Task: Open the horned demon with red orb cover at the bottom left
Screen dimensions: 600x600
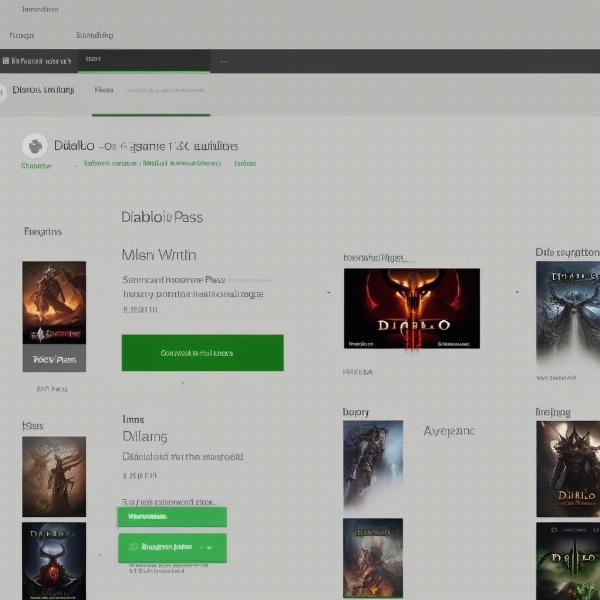Action: pos(54,561)
